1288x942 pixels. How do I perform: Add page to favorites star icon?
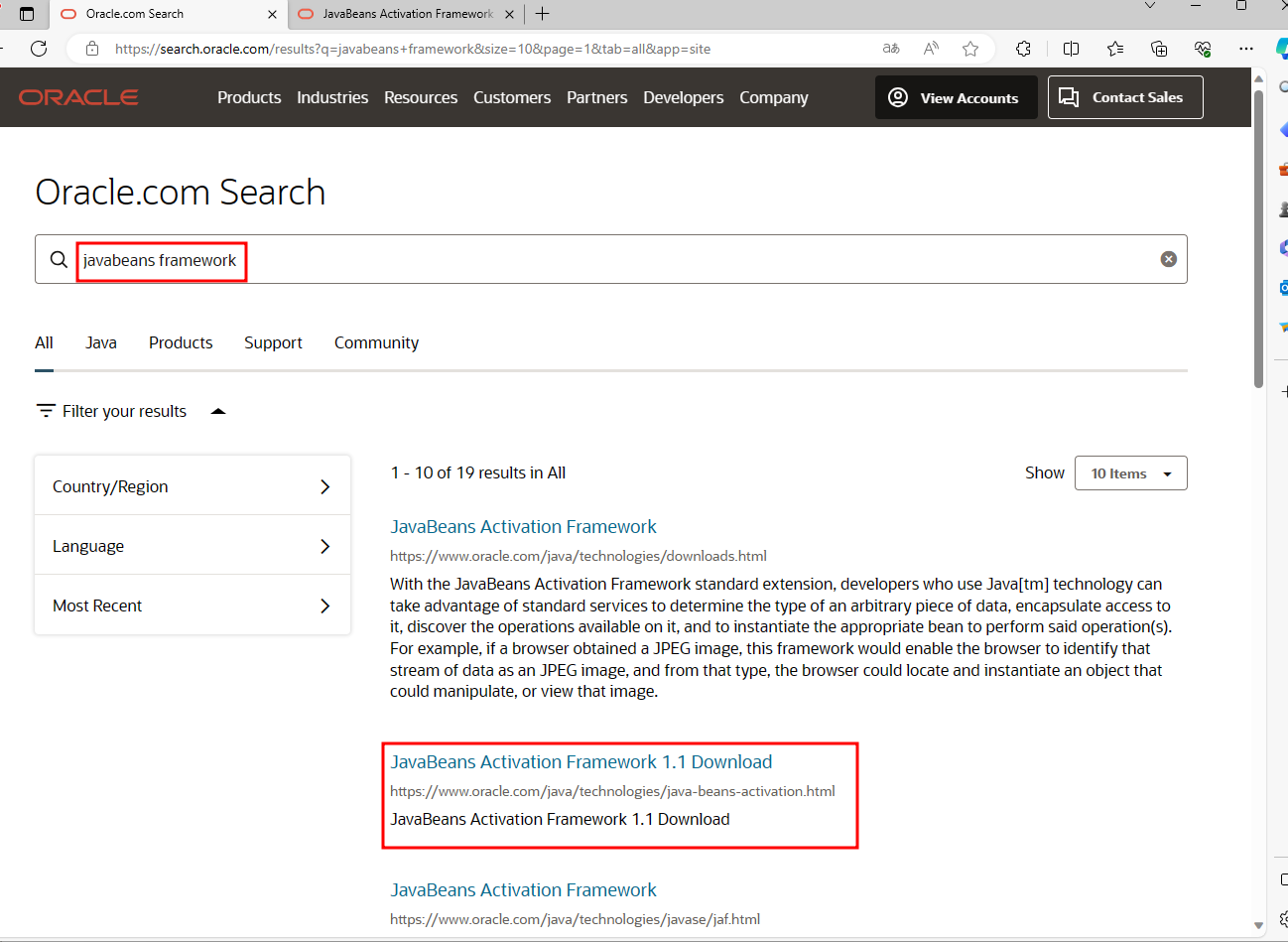pyautogui.click(x=970, y=49)
